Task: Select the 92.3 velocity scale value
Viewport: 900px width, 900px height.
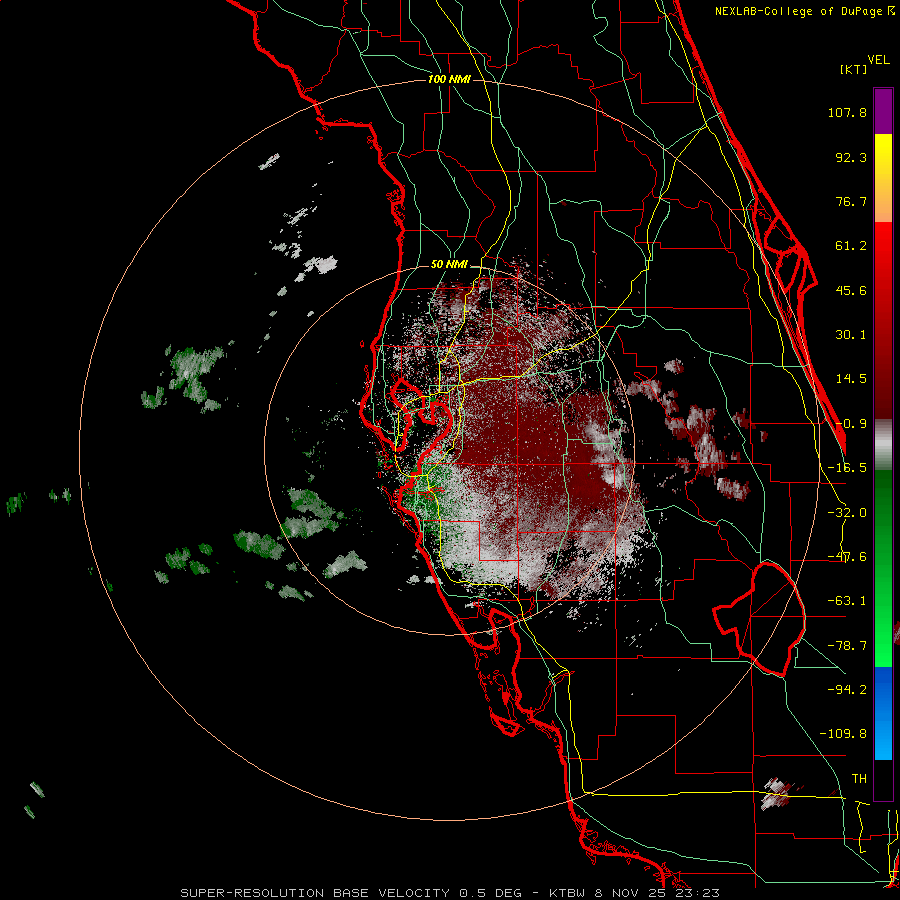Action: (851, 157)
